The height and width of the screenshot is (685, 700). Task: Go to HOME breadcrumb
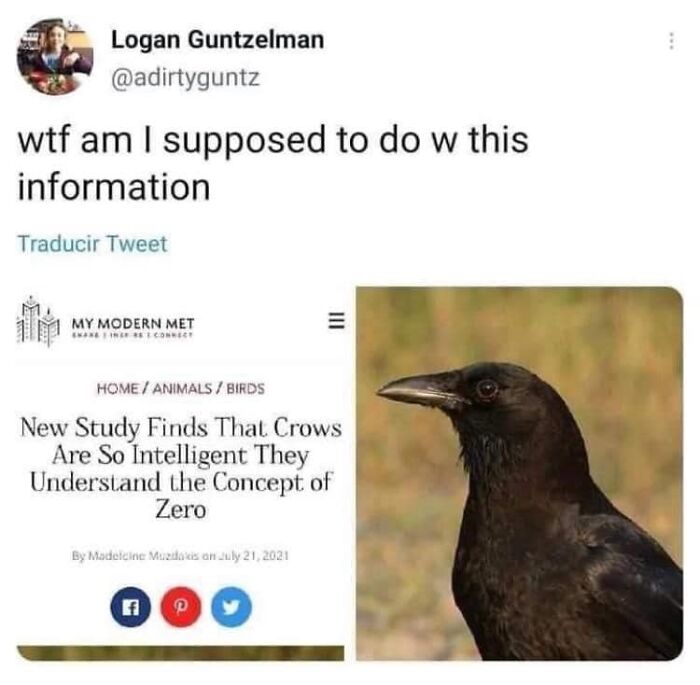click(x=118, y=388)
